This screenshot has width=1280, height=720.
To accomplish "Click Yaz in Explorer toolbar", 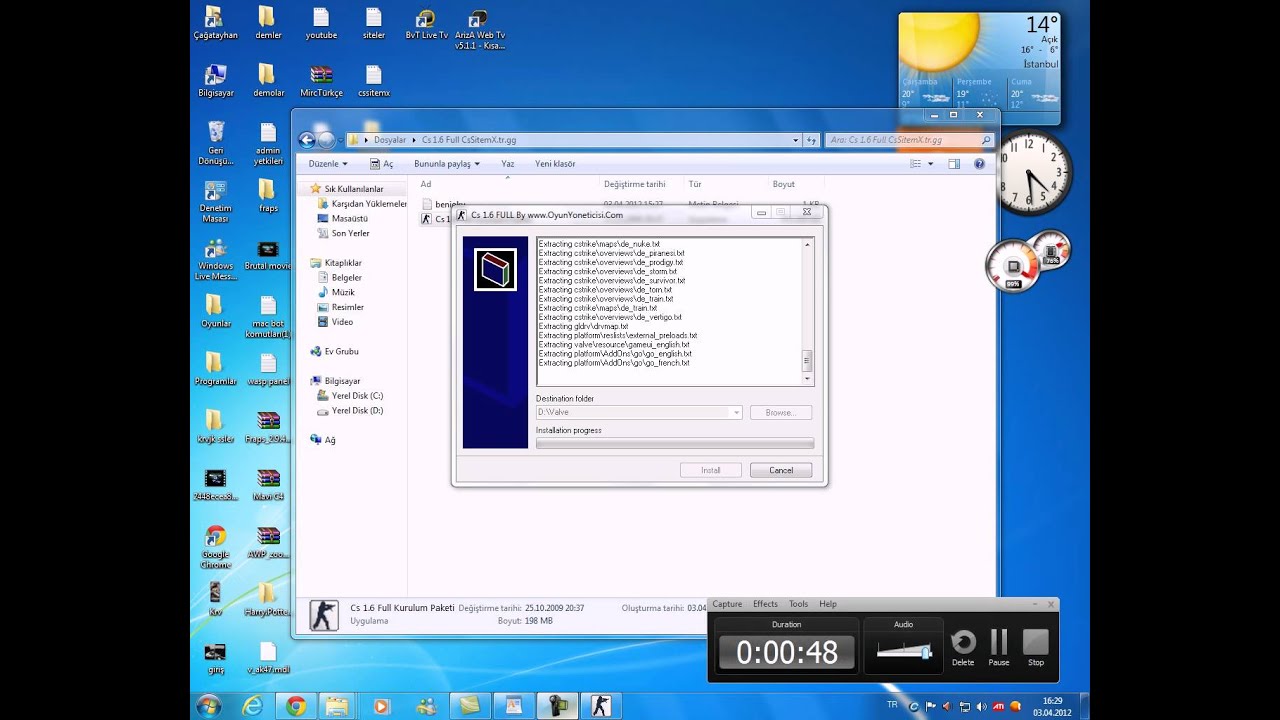I will click(508, 164).
